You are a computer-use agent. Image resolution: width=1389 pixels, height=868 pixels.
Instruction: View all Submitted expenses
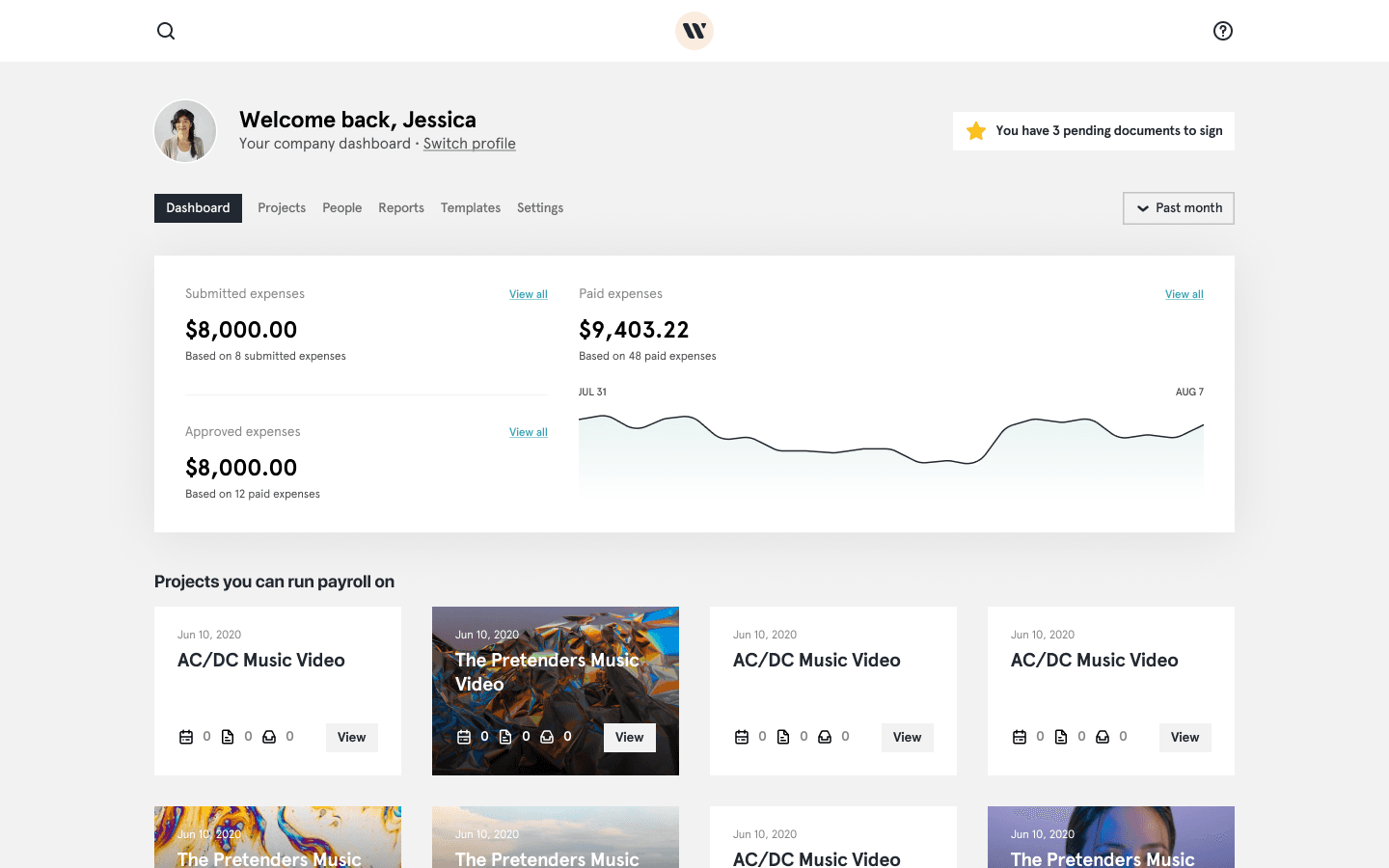pyautogui.click(x=529, y=294)
